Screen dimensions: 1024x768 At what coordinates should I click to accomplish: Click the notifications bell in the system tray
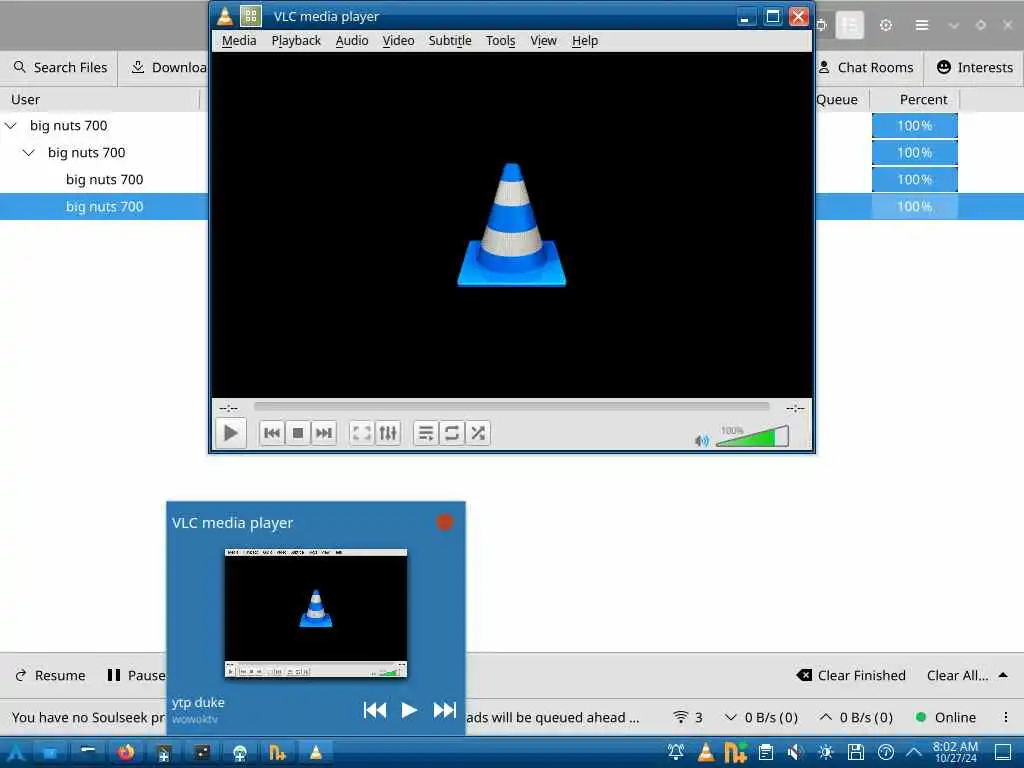click(676, 753)
